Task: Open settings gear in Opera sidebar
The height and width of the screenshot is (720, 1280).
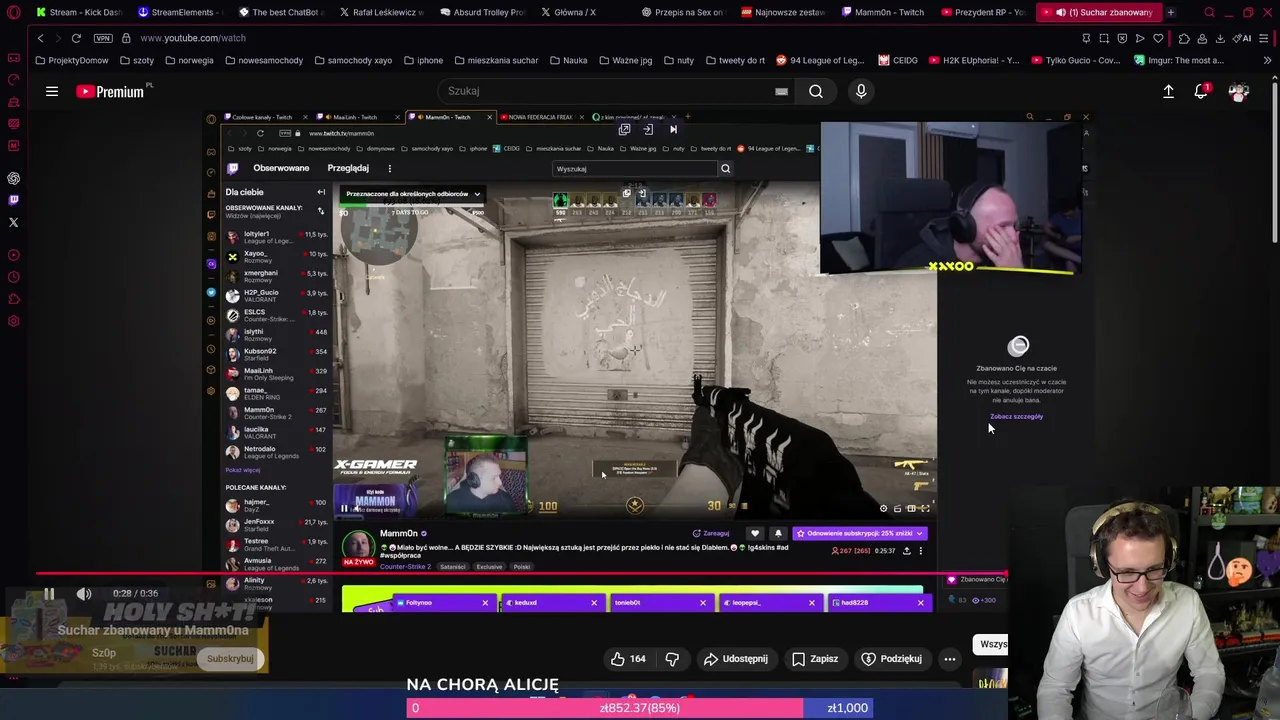Action: (13, 321)
